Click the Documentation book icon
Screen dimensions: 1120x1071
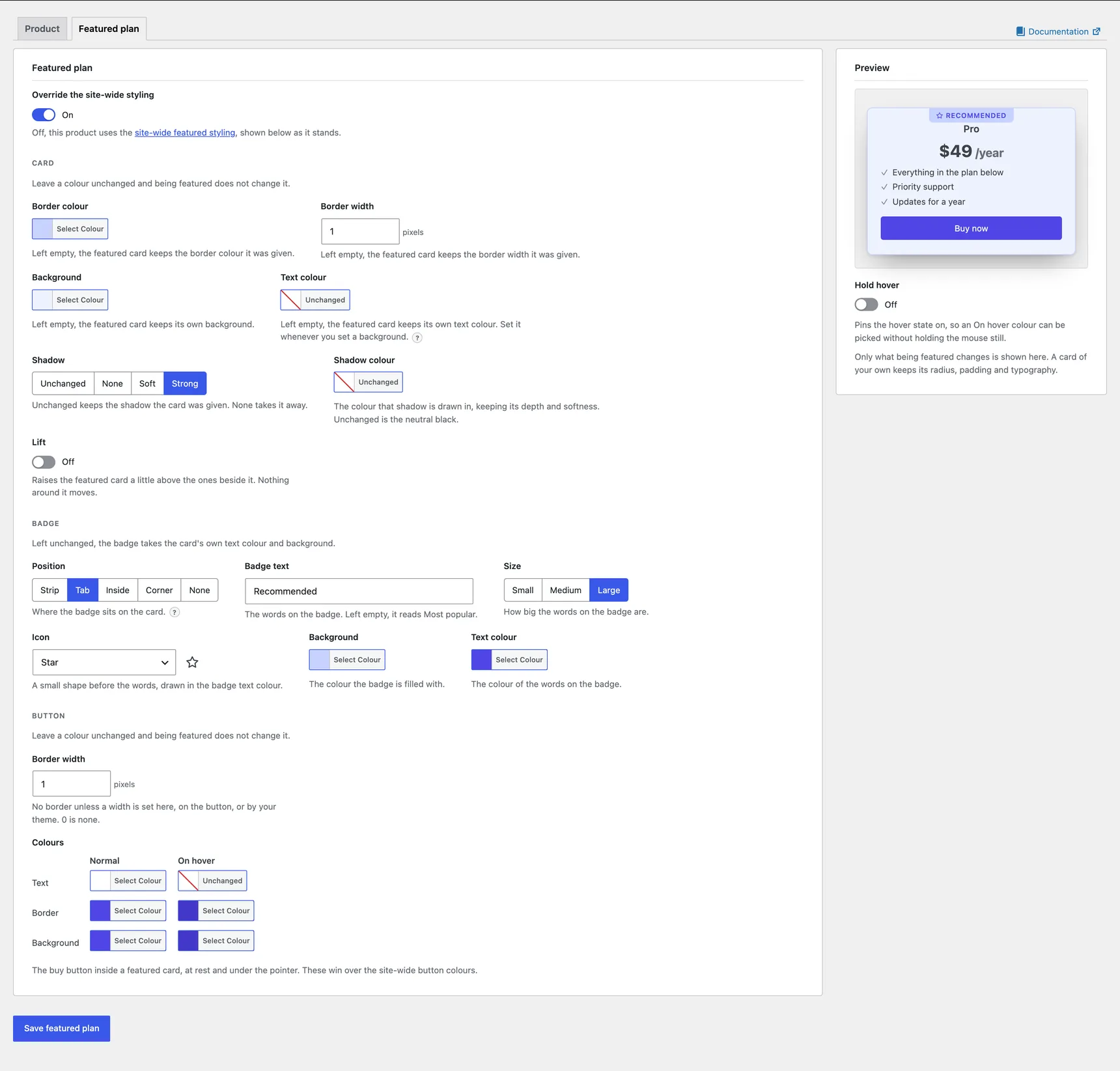click(1020, 31)
